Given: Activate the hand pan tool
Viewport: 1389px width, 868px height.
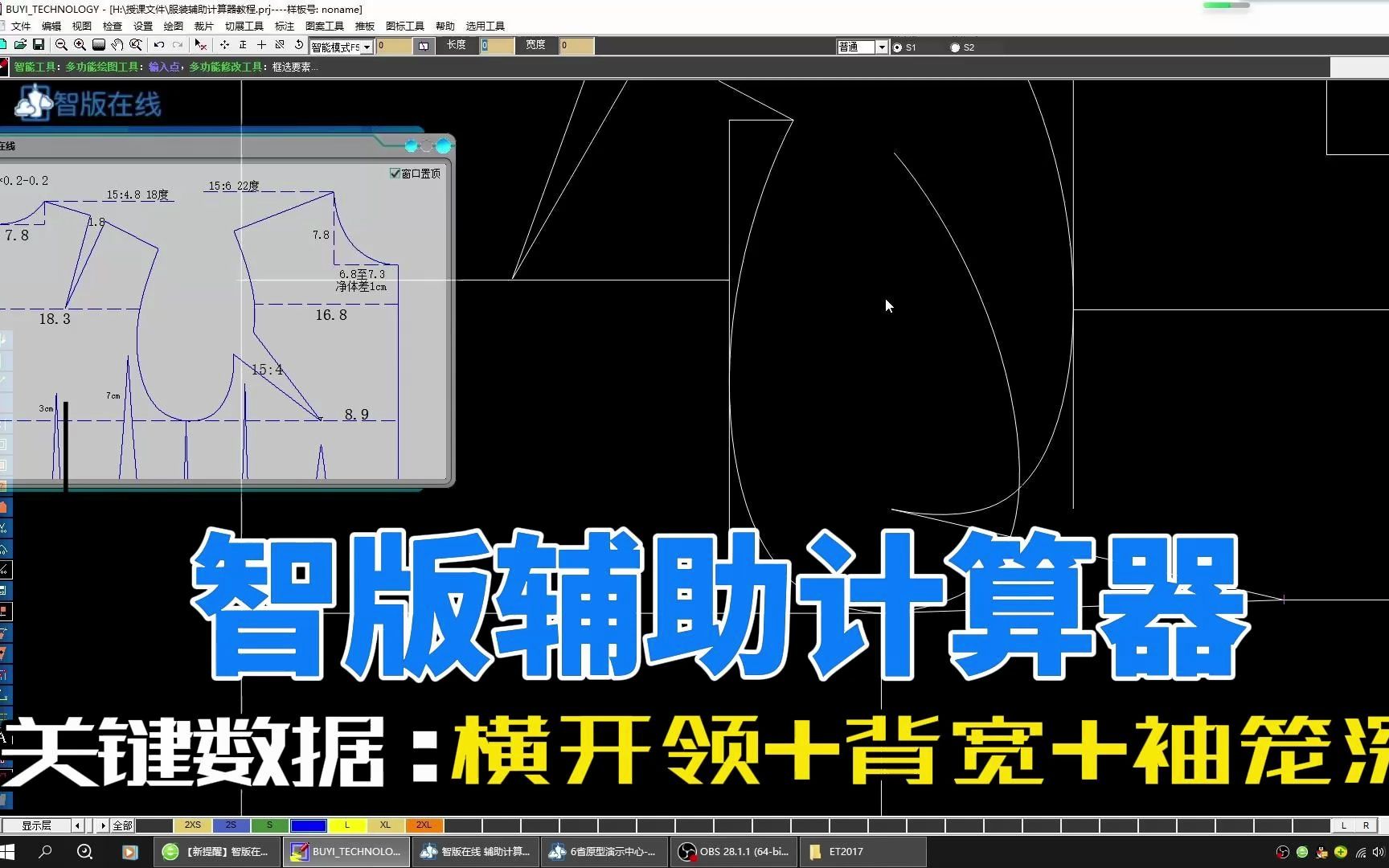Looking at the screenshot, I should (x=117, y=45).
